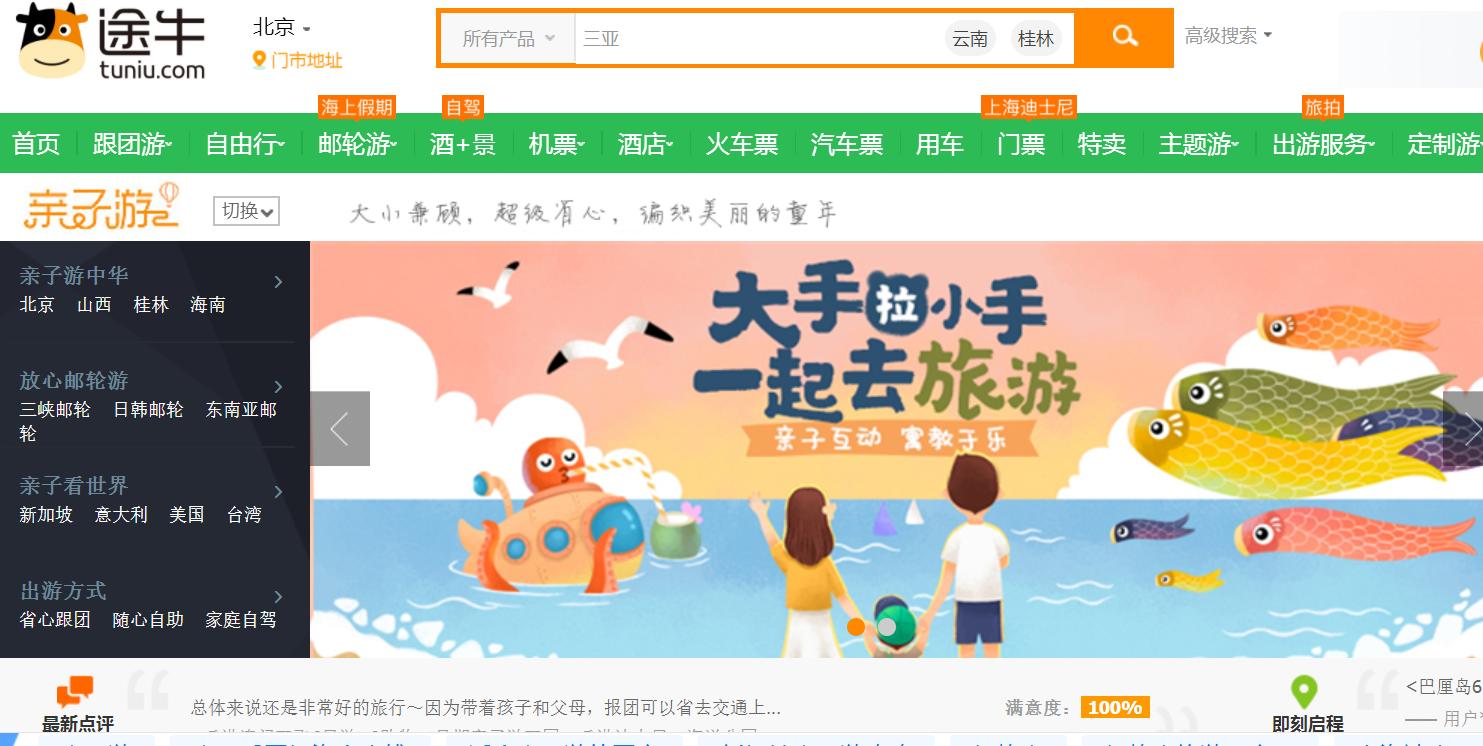
Task: Click the 即刻启程 green map pin icon
Action: [1303, 692]
